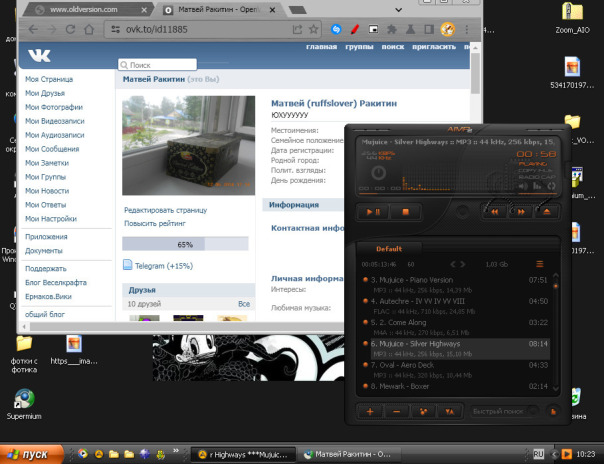
Task: Add files with the plus button
Action: (370, 412)
